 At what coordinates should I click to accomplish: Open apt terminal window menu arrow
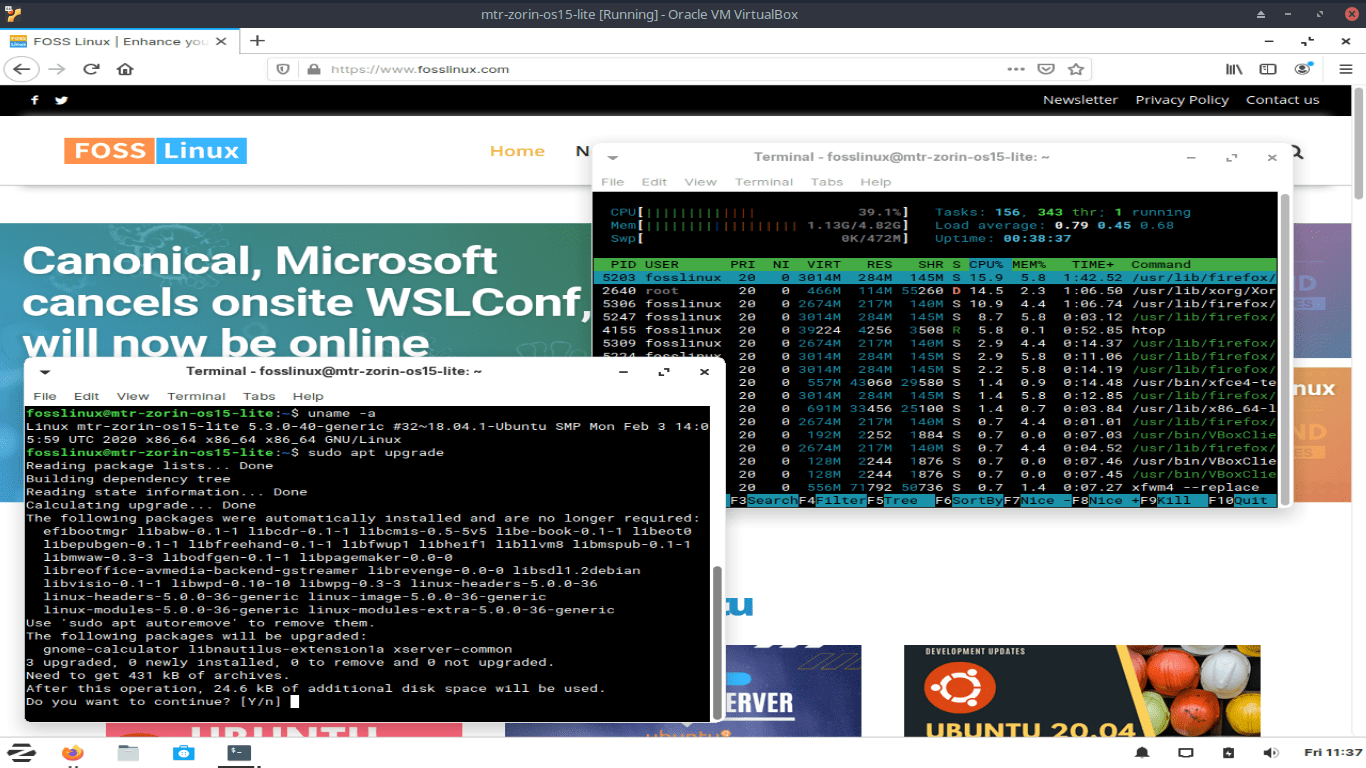pyautogui.click(x=45, y=372)
